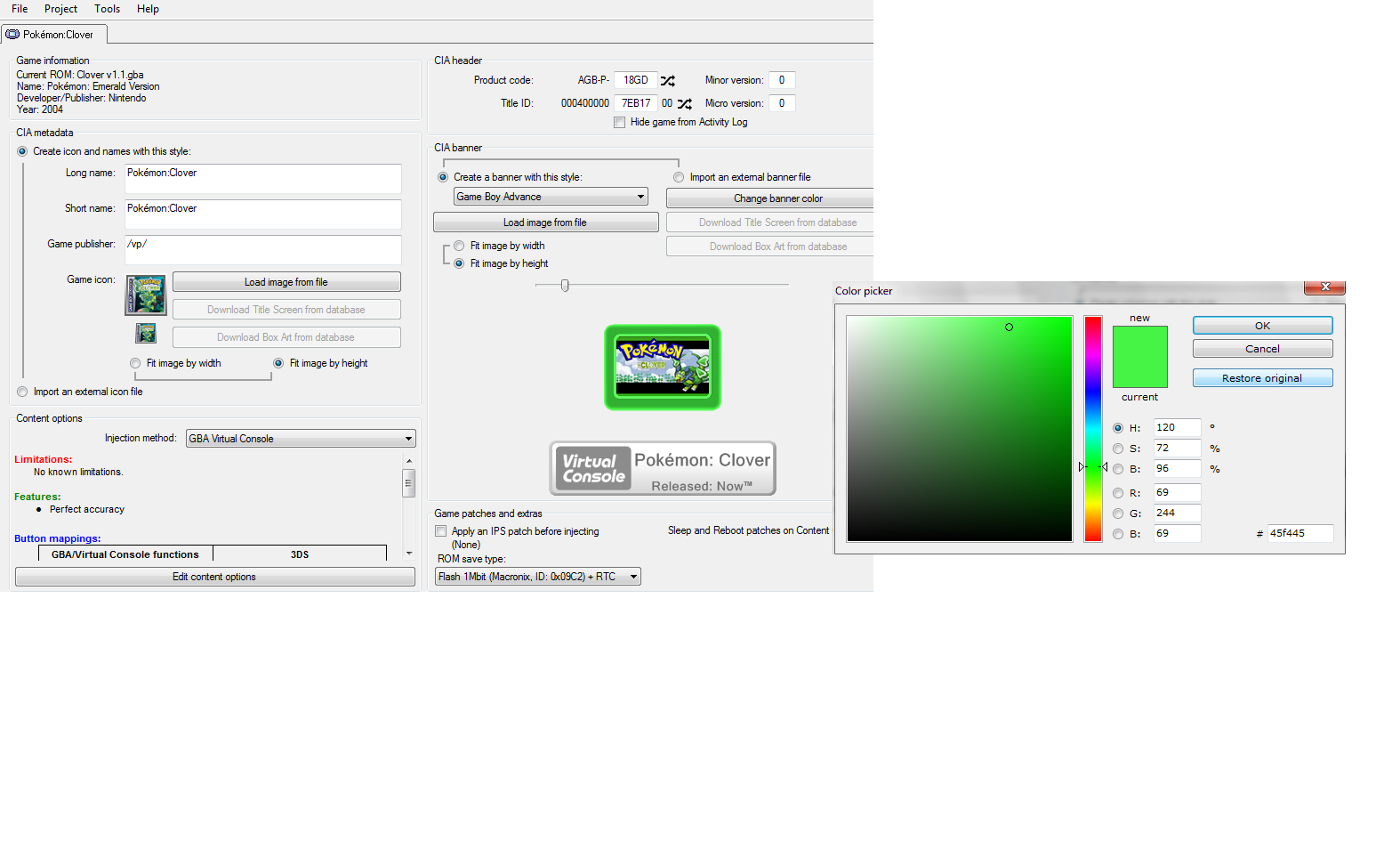Click the small game icon preview
This screenshot has height=849, width=1400.
tap(146, 334)
